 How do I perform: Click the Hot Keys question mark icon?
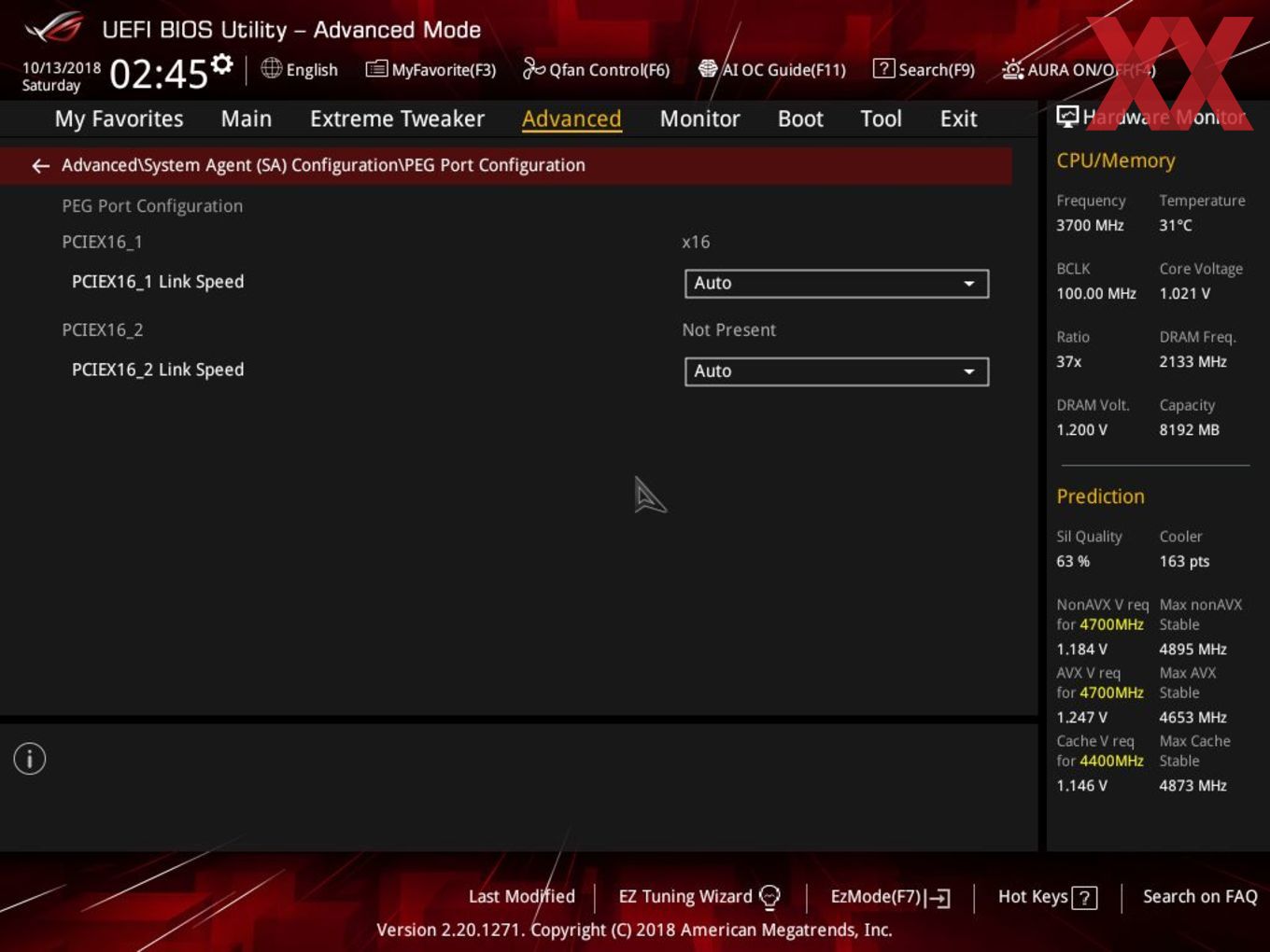1084,898
